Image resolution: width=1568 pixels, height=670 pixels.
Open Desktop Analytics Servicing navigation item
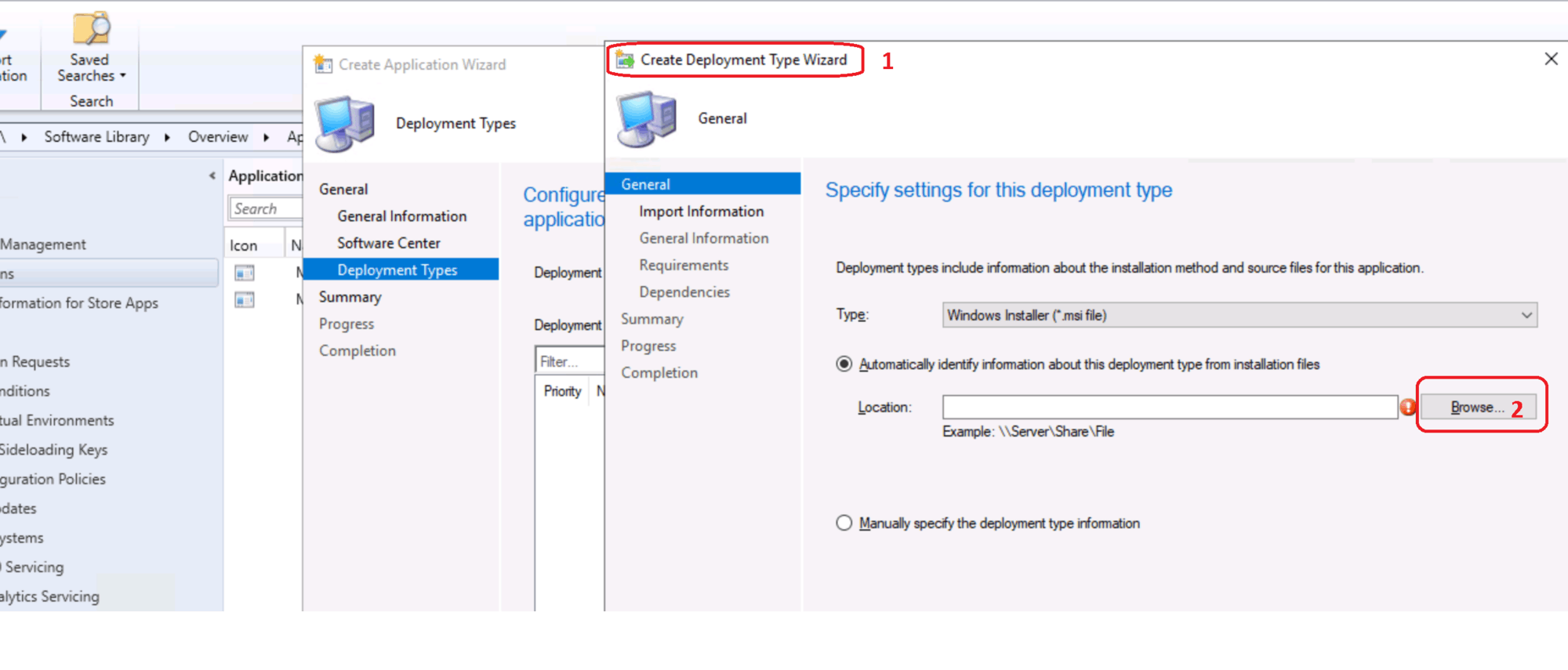(x=49, y=596)
